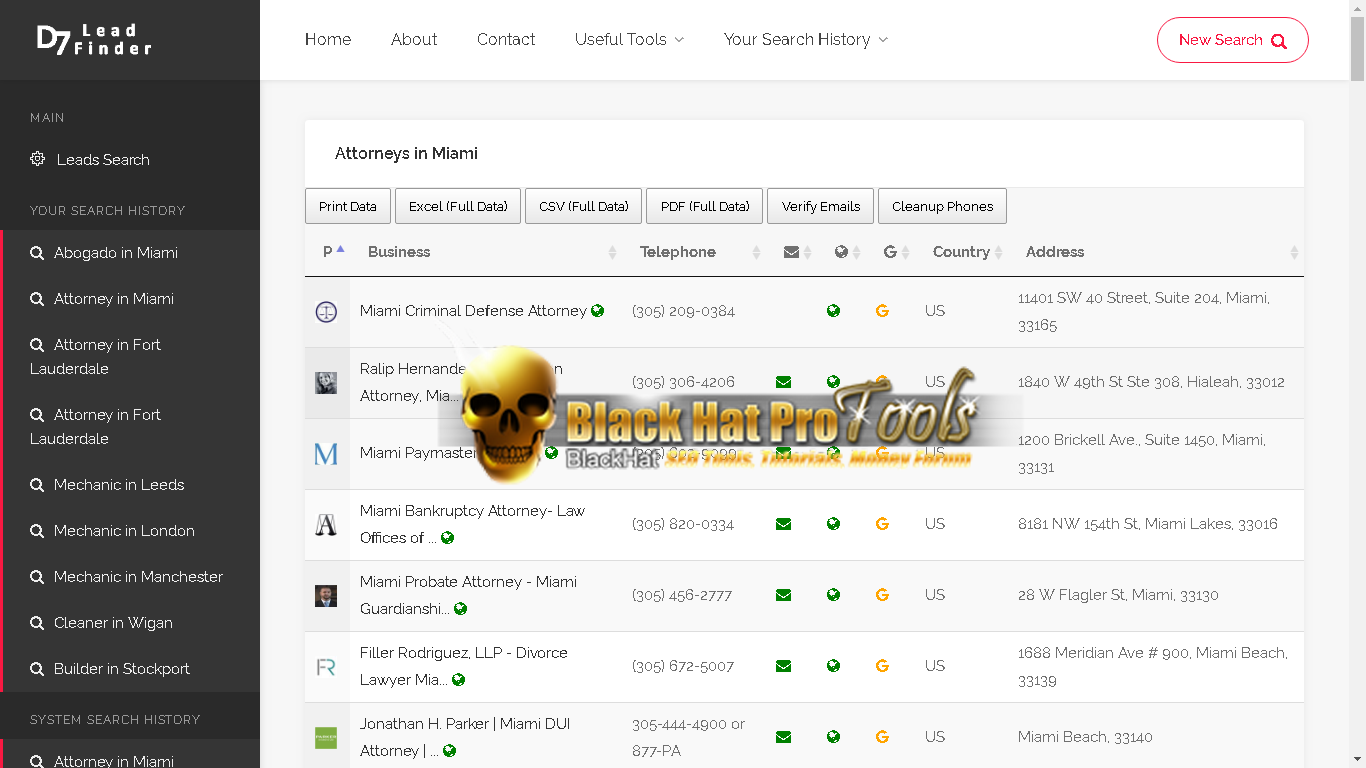Go to the Home menu item
This screenshot has height=768, width=1366.
pyautogui.click(x=328, y=40)
